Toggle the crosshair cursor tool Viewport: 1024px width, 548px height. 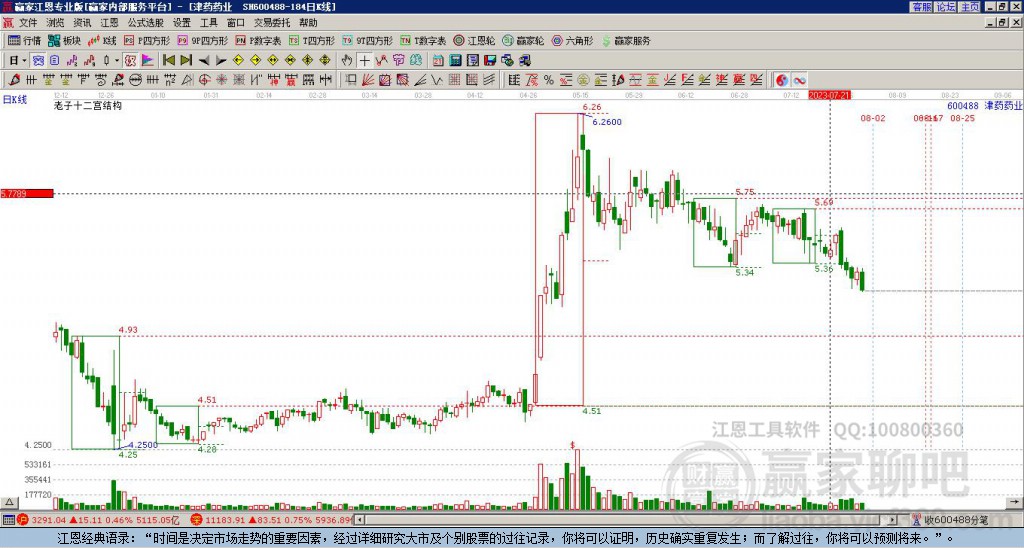point(364,60)
